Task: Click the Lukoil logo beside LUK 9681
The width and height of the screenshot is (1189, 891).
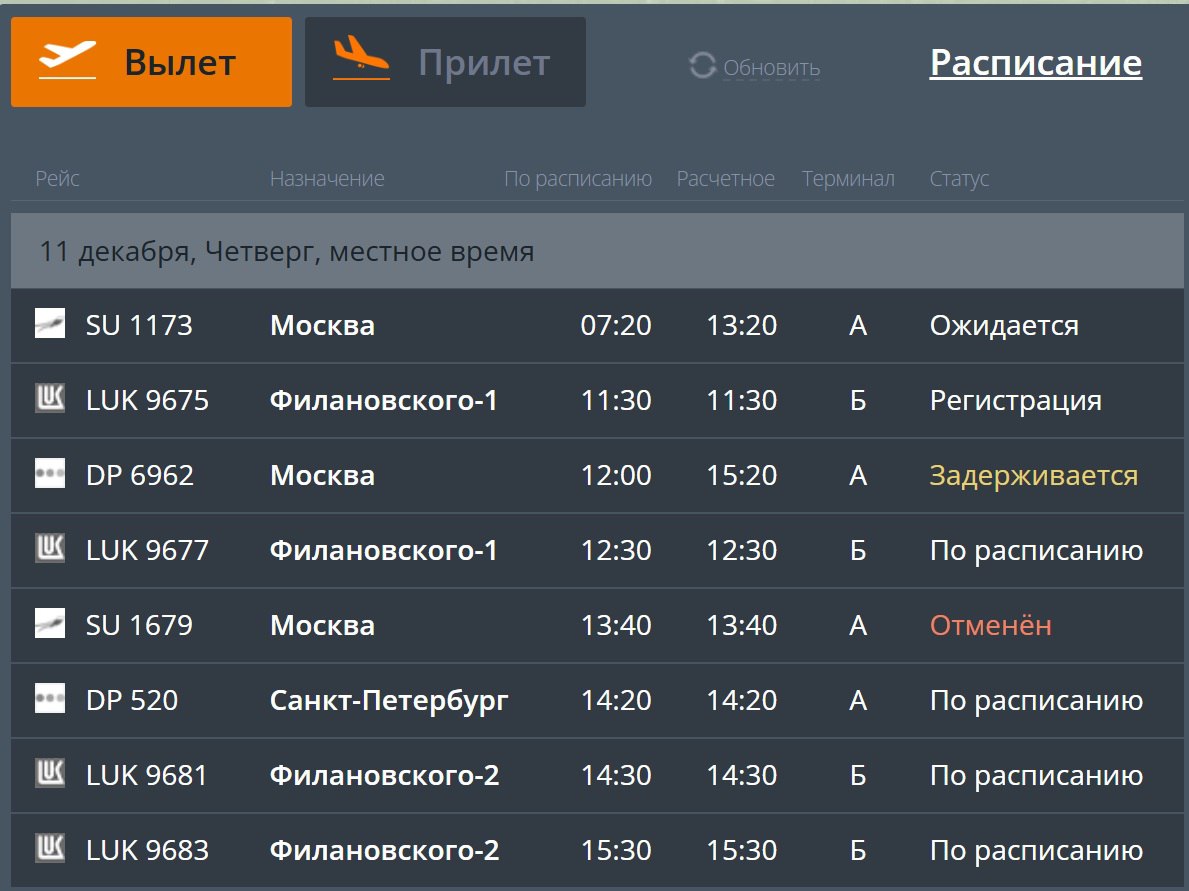Action: pos(50,774)
